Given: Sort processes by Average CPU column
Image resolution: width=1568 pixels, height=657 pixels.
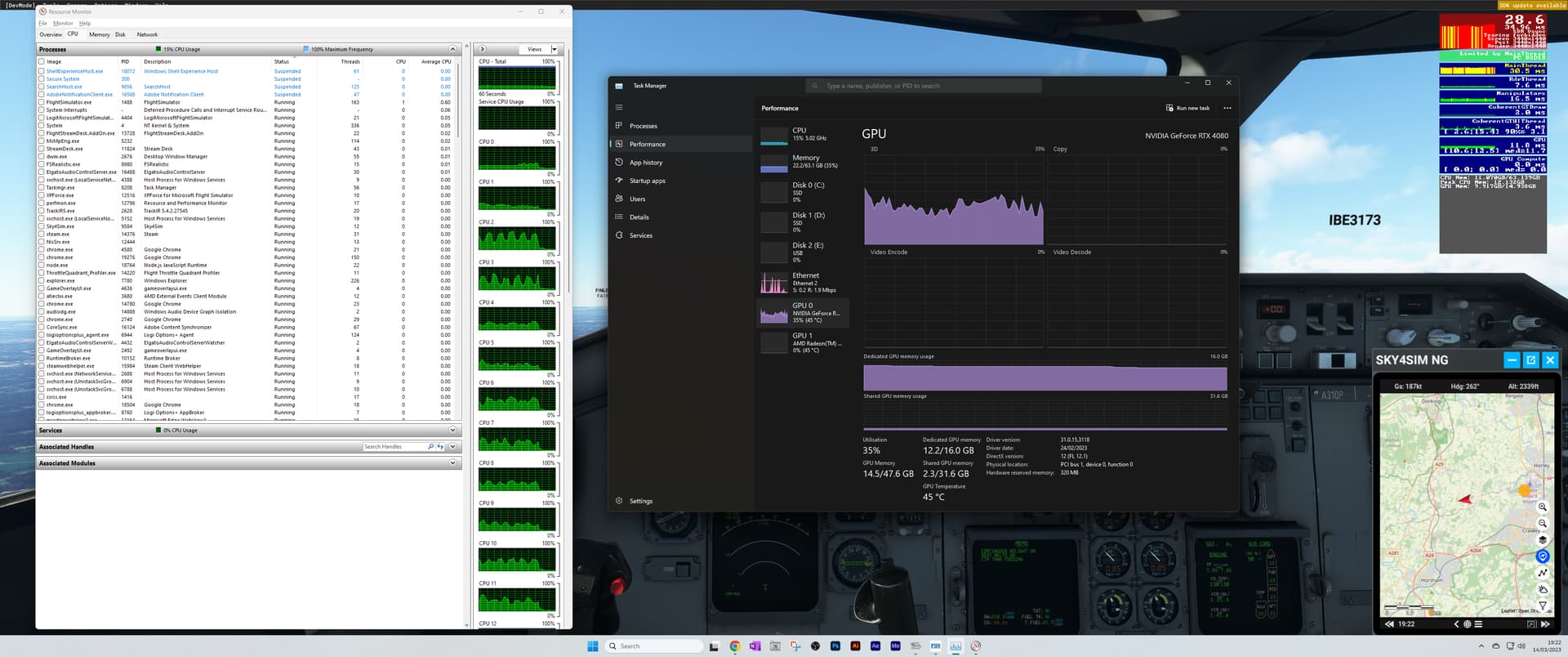Looking at the screenshot, I should [x=435, y=61].
